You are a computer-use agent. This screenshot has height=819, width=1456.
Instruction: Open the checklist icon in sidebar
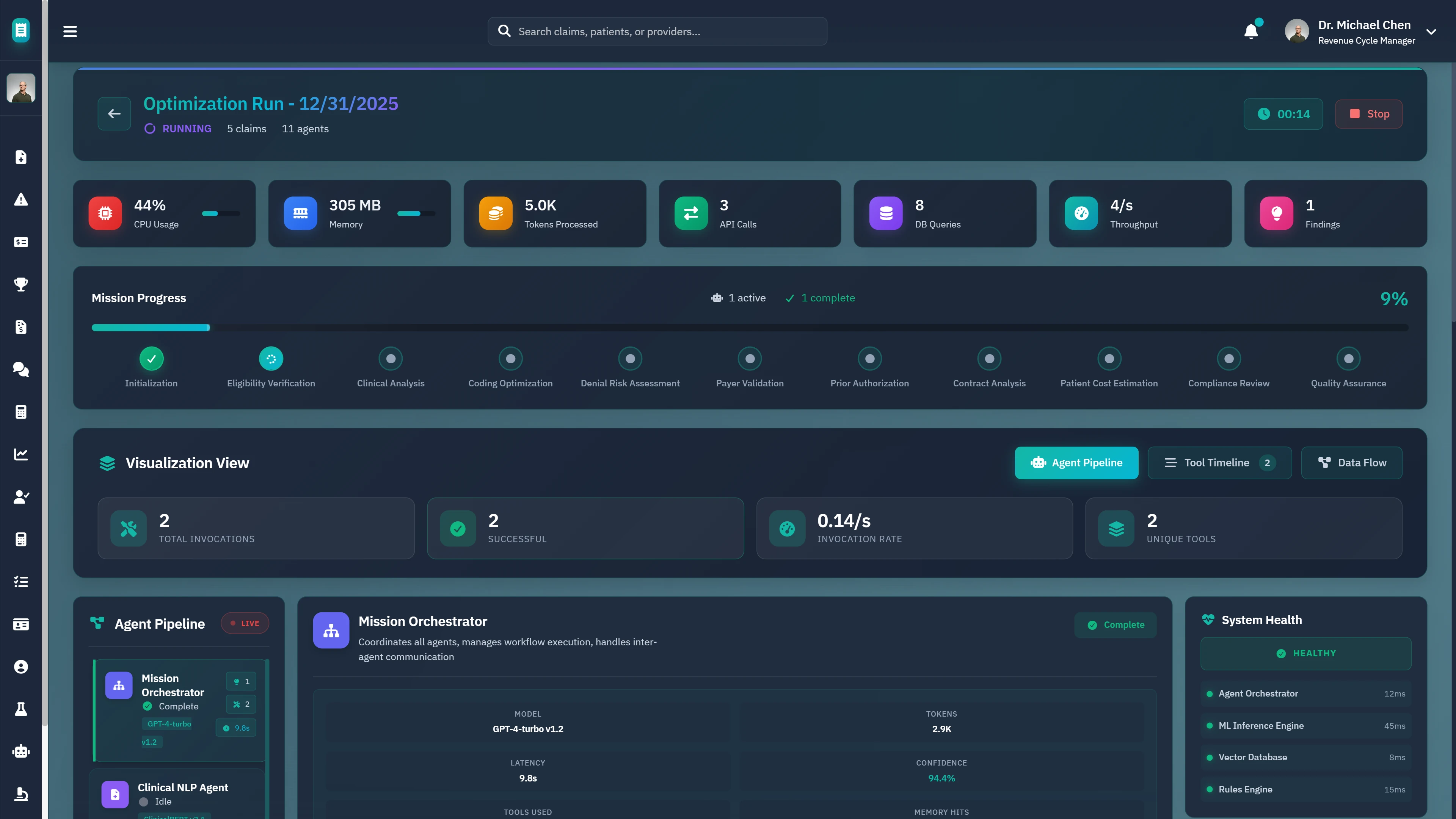pos(21,582)
